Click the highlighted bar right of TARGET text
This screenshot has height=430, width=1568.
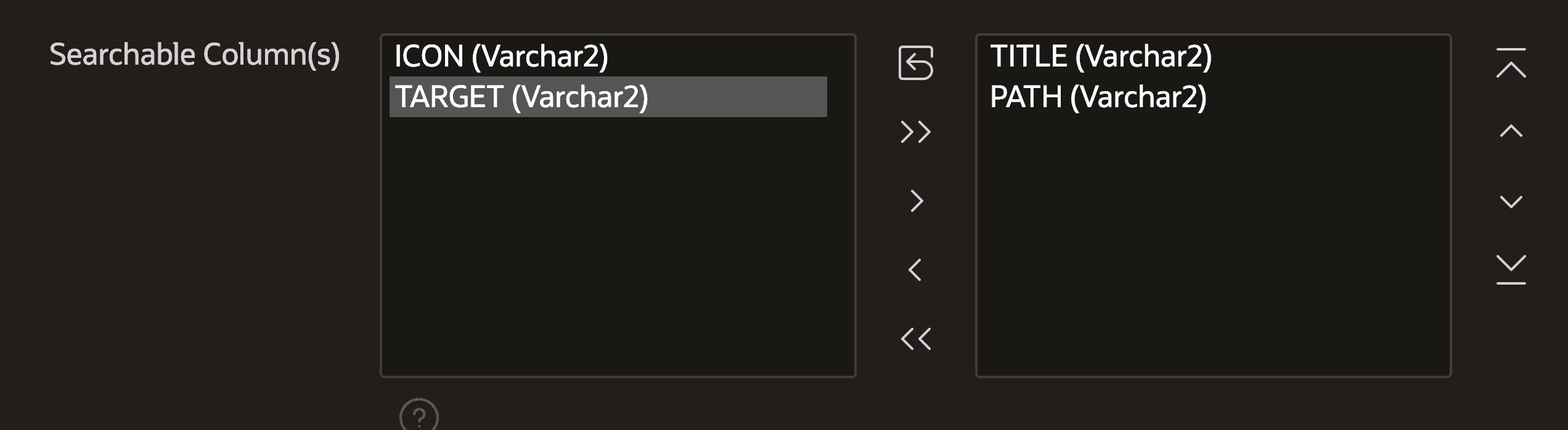tap(740, 97)
